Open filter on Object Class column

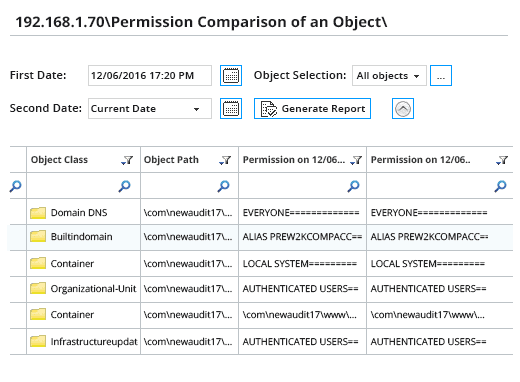point(127,160)
